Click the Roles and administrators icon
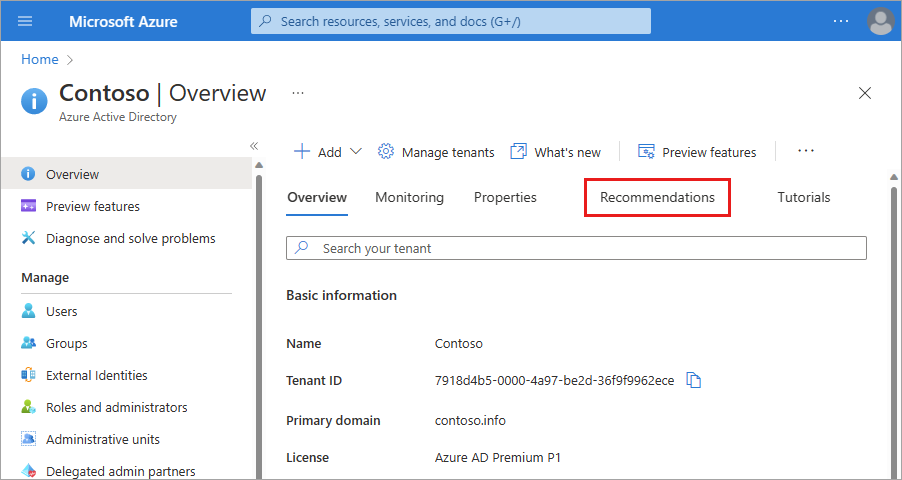 28,407
